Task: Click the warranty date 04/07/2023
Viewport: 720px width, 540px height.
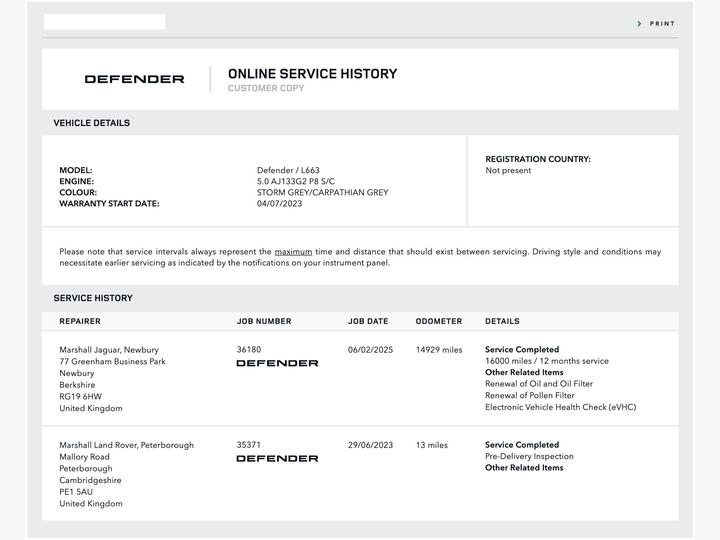Action: [x=280, y=203]
